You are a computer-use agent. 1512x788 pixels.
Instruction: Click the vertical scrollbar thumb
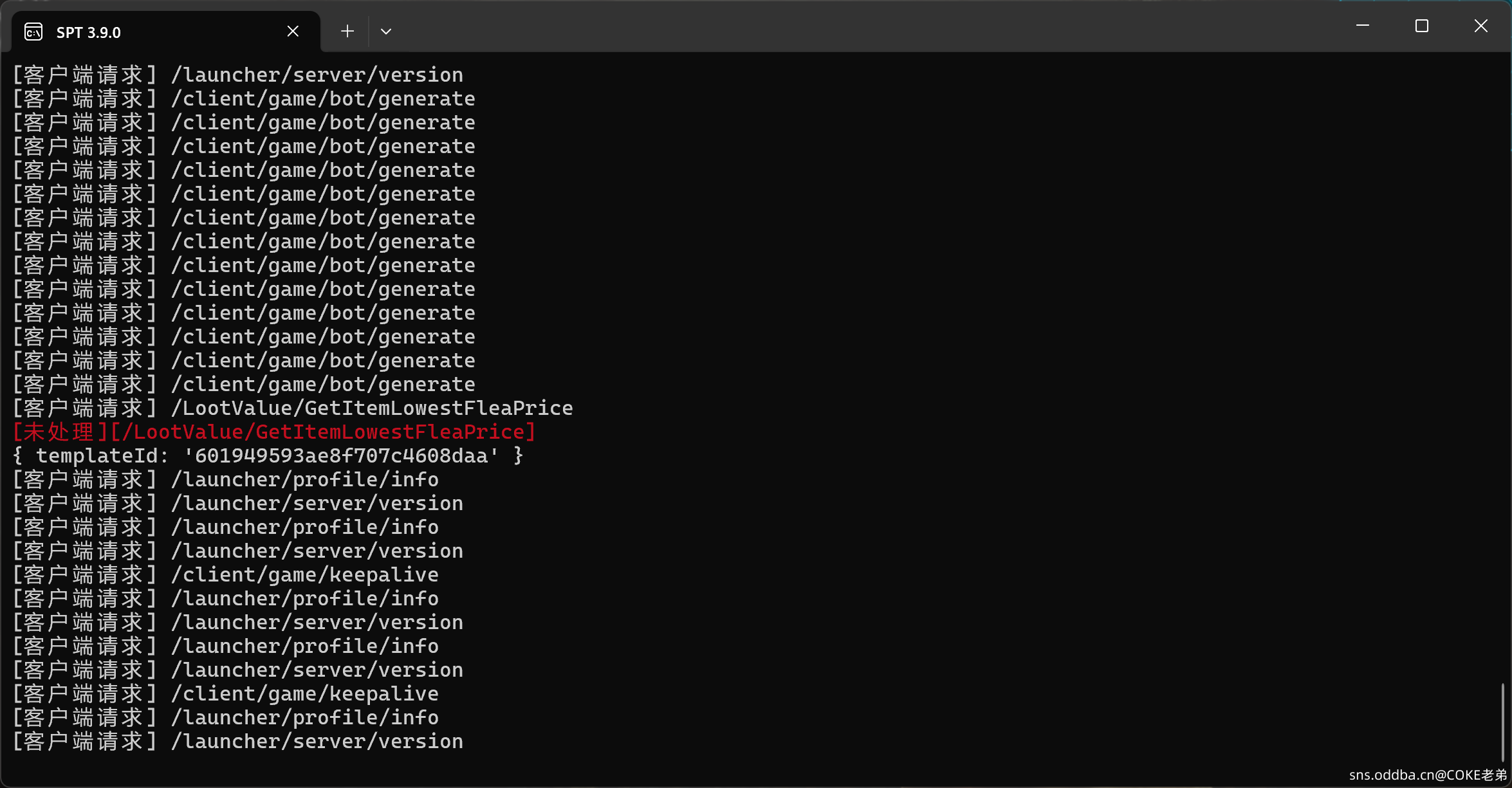tap(1502, 720)
